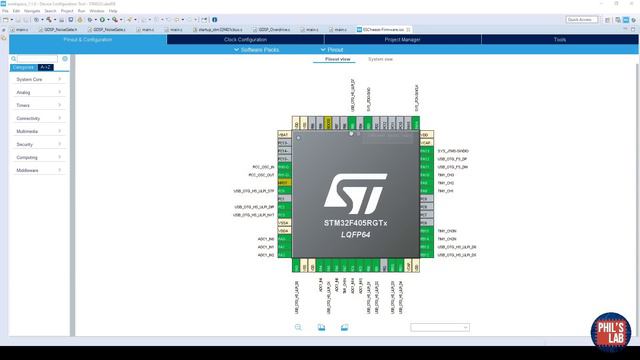Switch to System view

click(x=380, y=59)
